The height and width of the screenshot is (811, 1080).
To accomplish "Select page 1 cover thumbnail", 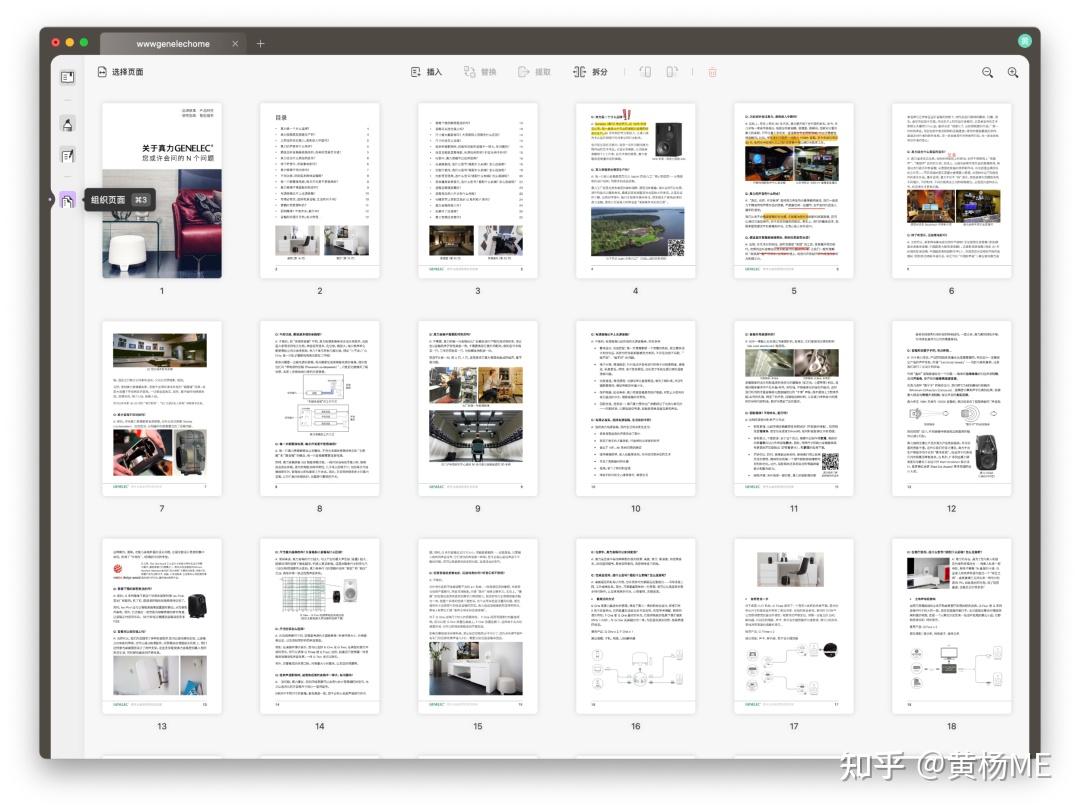I will tap(162, 191).
